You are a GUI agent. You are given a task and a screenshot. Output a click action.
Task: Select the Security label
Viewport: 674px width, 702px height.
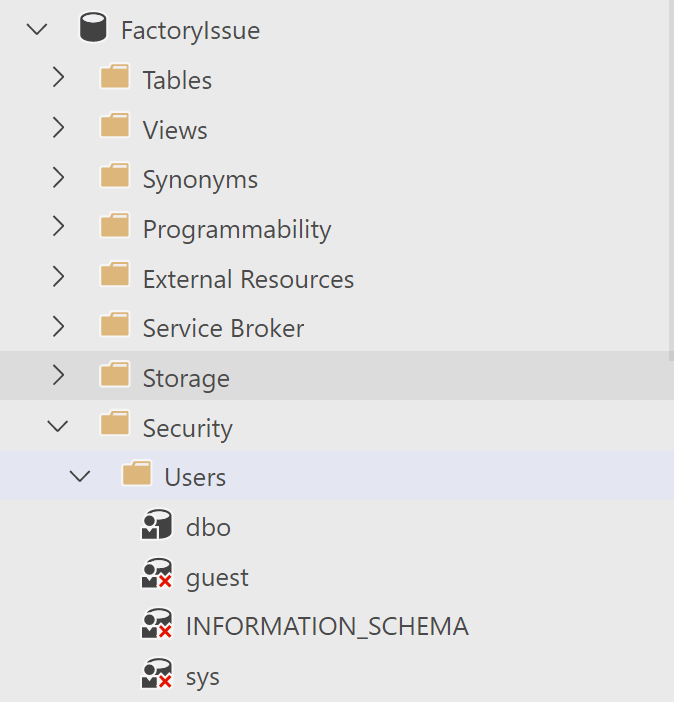(x=188, y=428)
